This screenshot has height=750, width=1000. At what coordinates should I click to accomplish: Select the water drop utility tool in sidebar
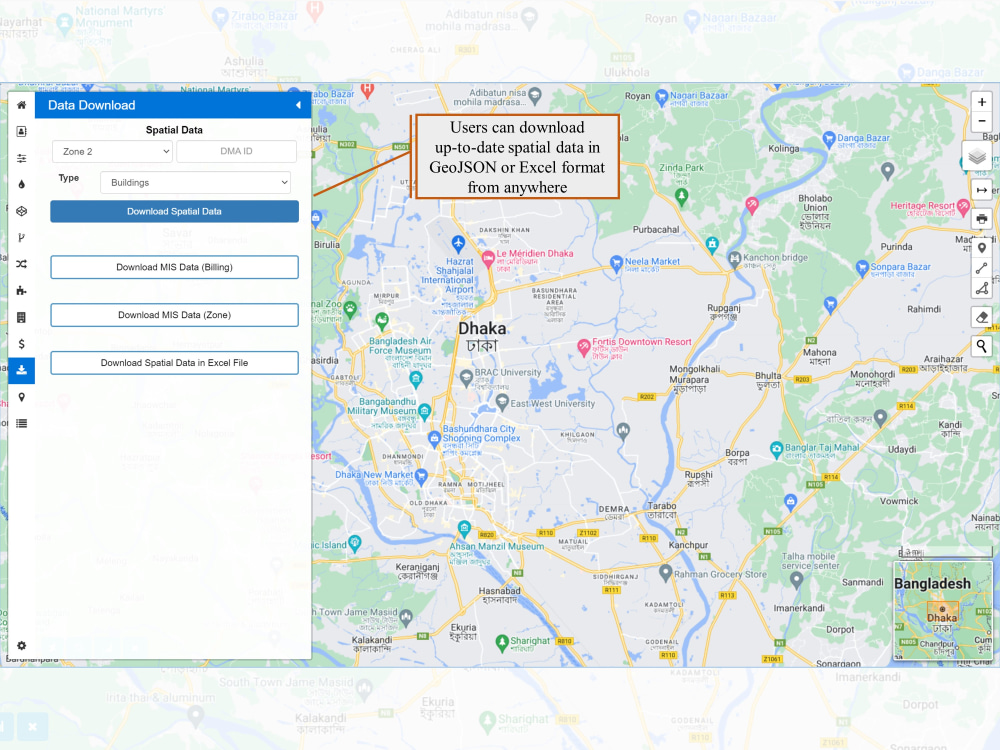pos(21,184)
